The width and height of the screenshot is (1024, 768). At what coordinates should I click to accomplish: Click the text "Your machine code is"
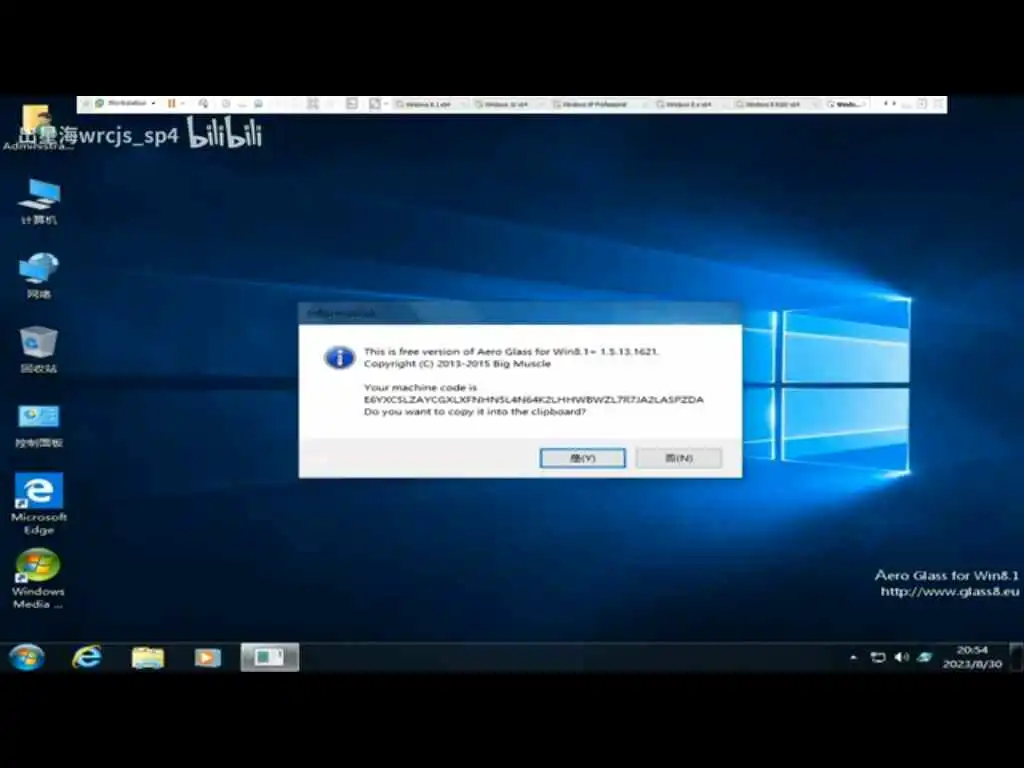[420, 387]
